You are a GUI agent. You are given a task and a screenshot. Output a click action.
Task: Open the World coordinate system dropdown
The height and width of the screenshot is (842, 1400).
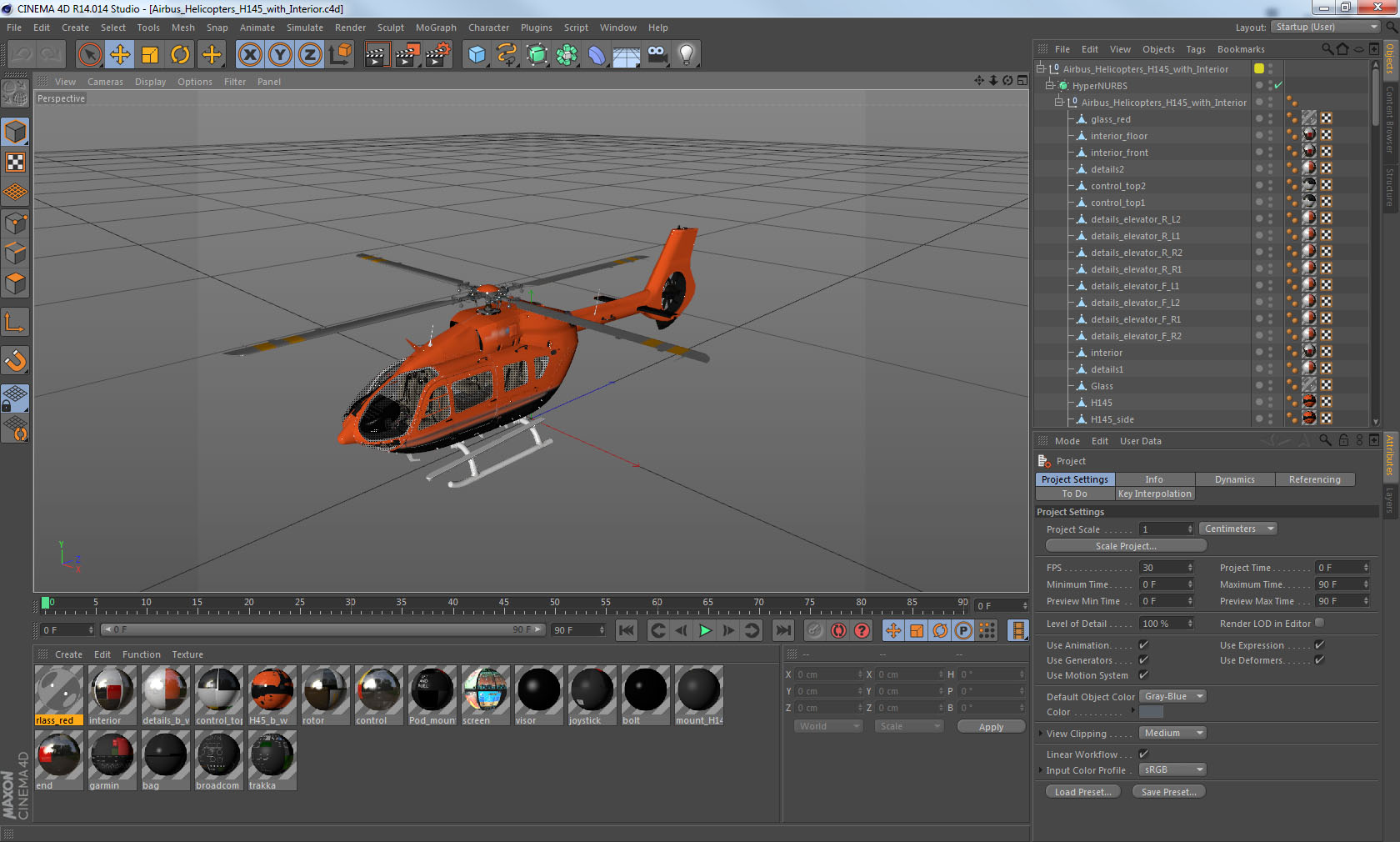[828, 726]
